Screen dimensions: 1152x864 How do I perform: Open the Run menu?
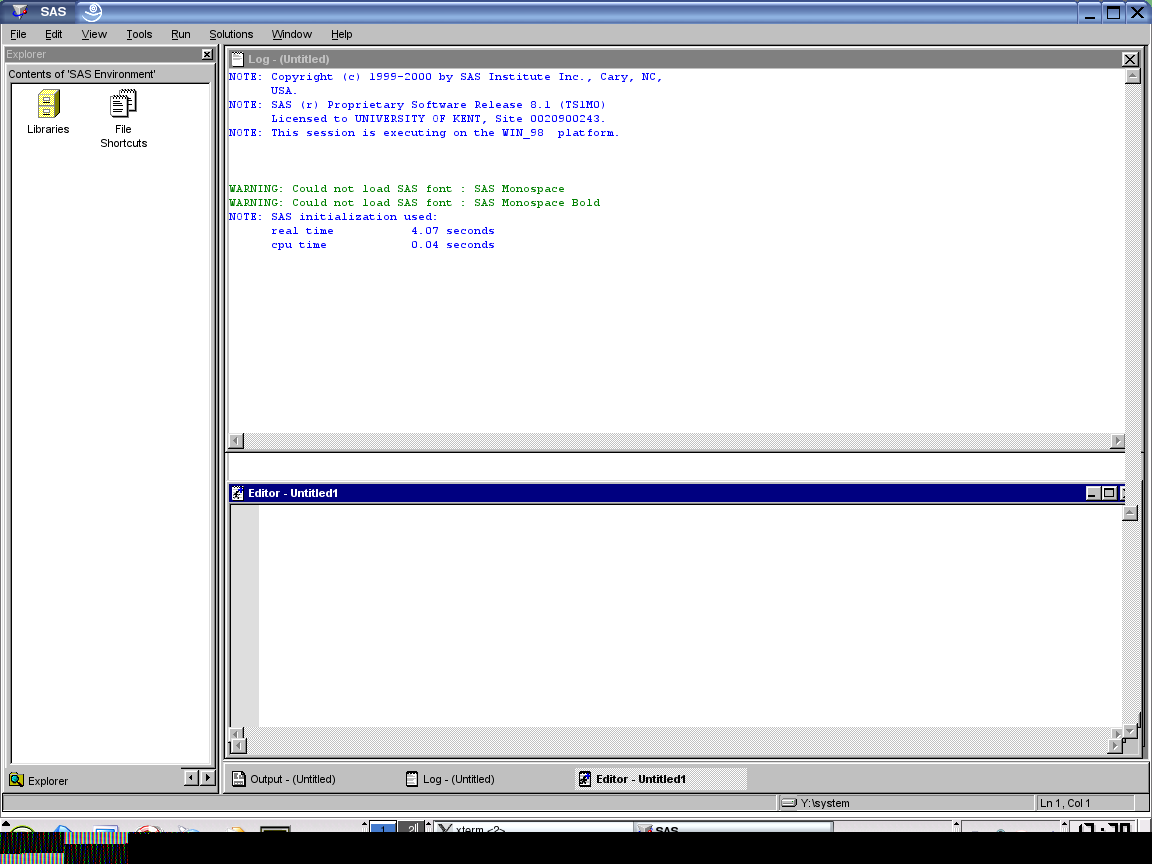click(x=180, y=33)
